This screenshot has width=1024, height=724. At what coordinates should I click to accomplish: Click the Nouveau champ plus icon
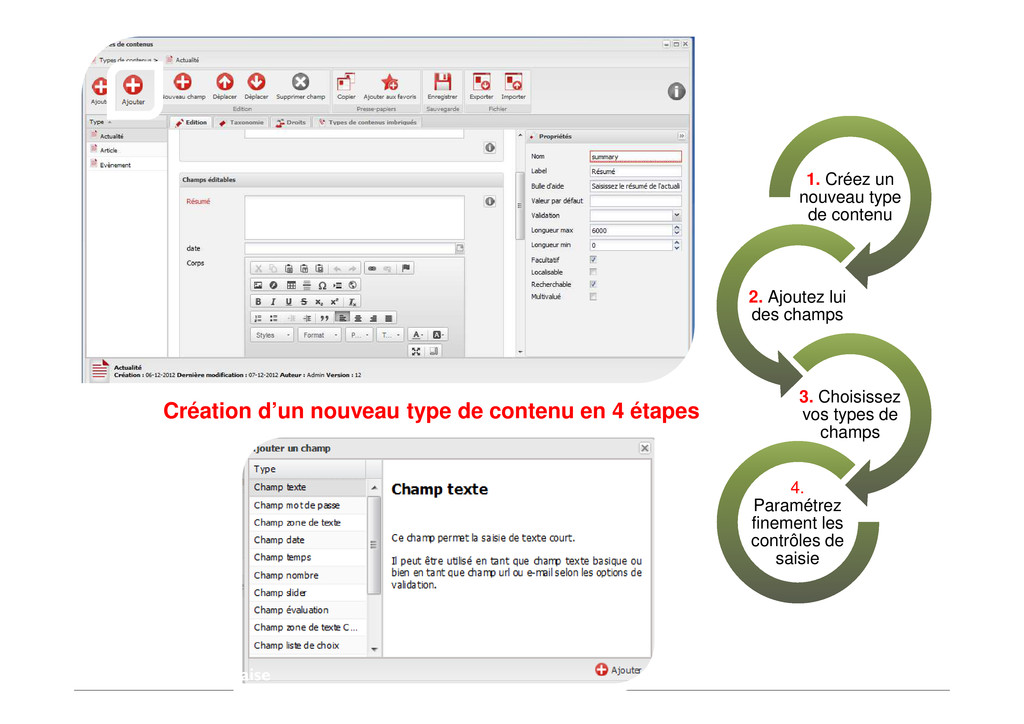coord(183,82)
